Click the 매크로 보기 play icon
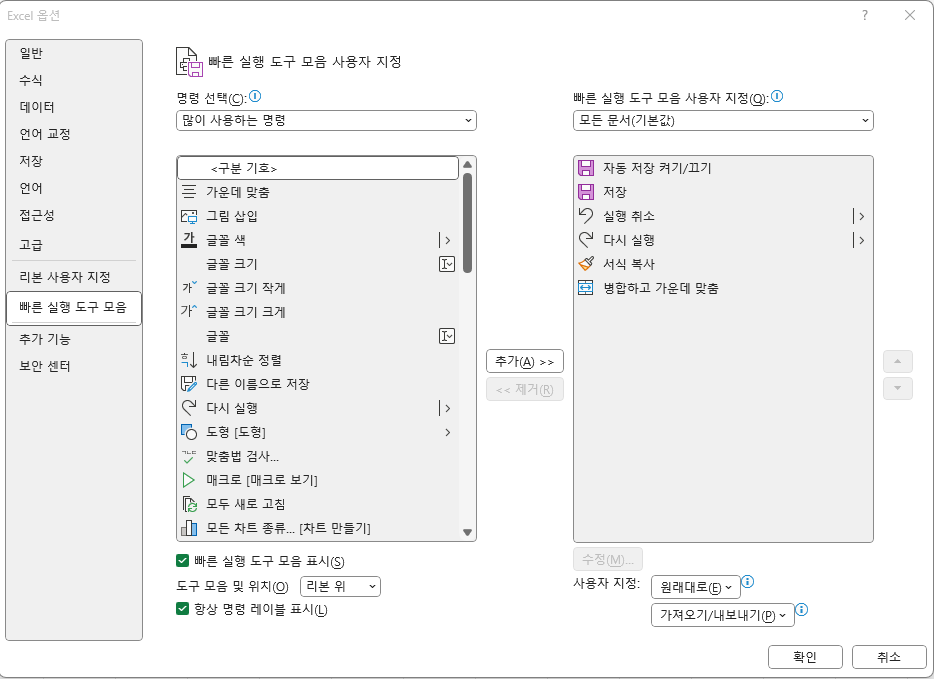Image resolution: width=934 pixels, height=679 pixels. pyautogui.click(x=189, y=480)
